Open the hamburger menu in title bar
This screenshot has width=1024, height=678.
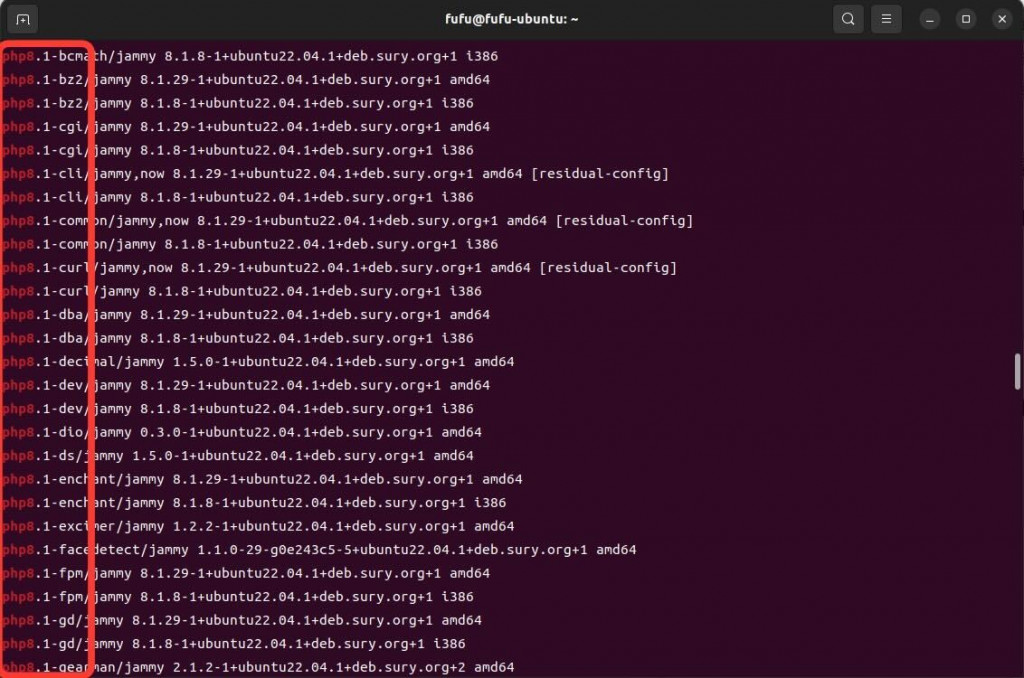886,19
